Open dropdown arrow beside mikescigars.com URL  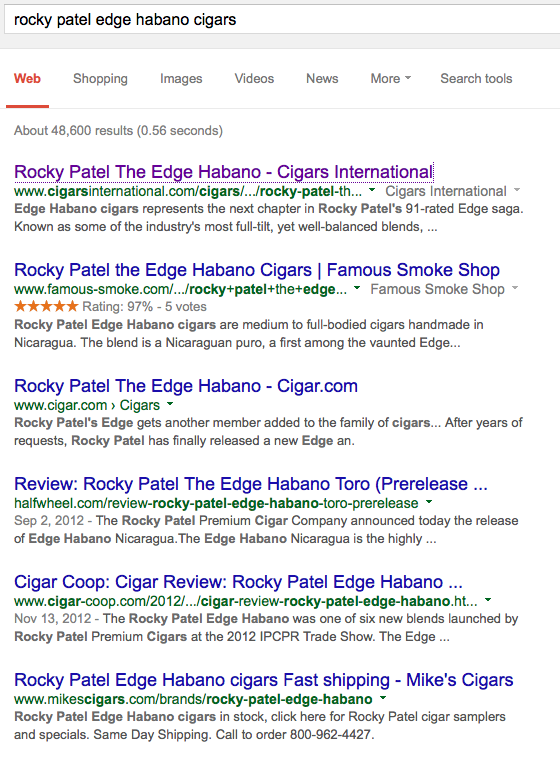tap(383, 698)
